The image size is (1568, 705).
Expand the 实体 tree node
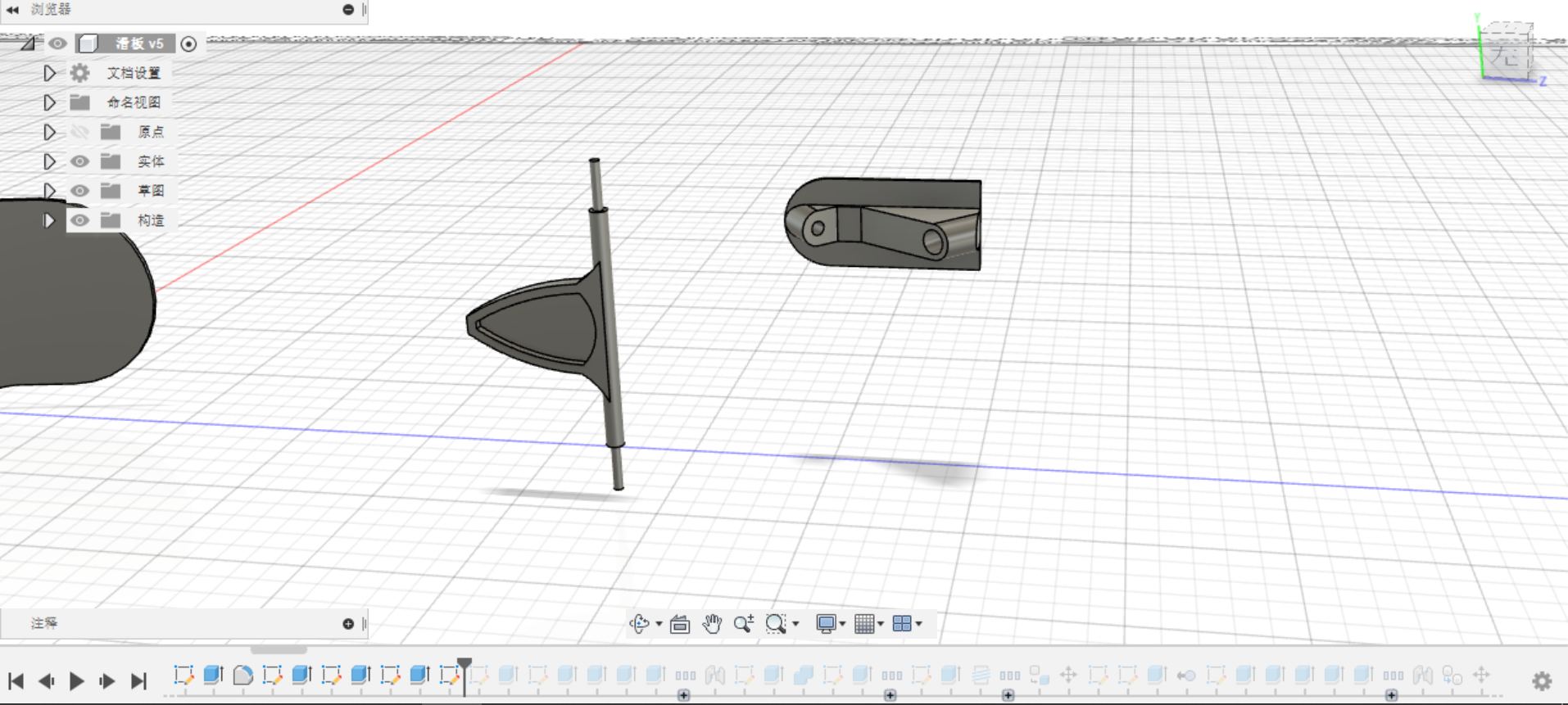[49, 161]
